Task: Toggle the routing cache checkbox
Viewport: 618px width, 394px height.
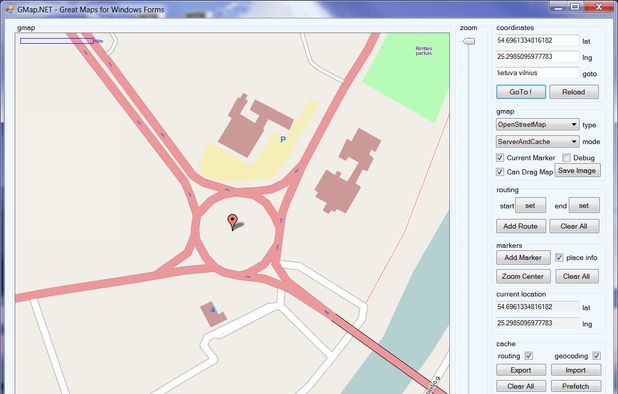Action: click(x=529, y=356)
